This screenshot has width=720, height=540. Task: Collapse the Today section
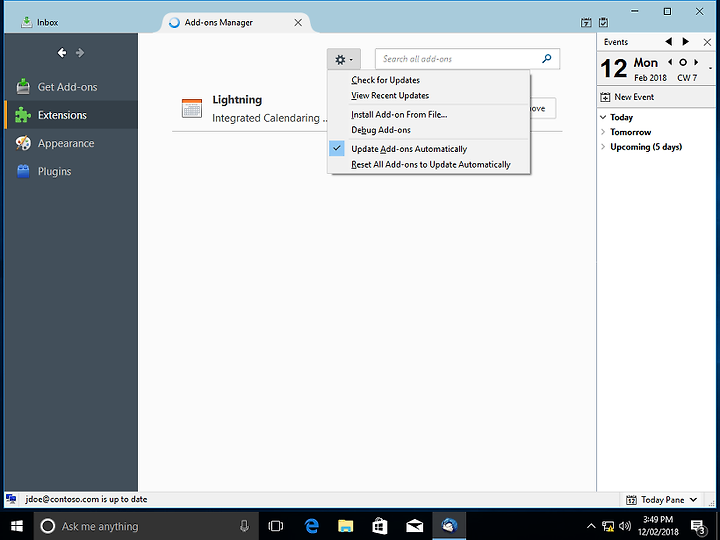(603, 117)
